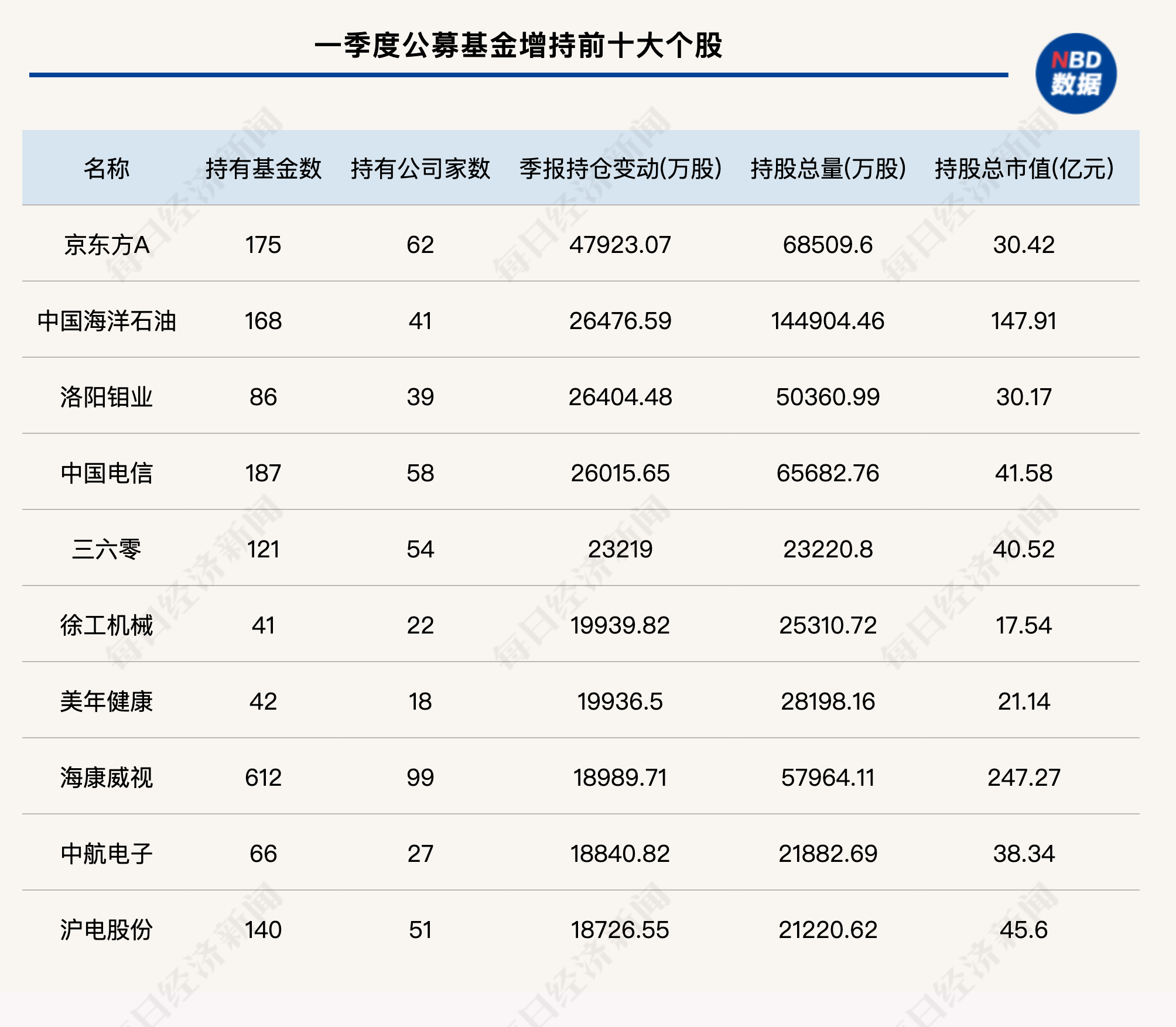The height and width of the screenshot is (1027, 1176).
Task: Click total holdings value 65682.76
Action: (828, 473)
